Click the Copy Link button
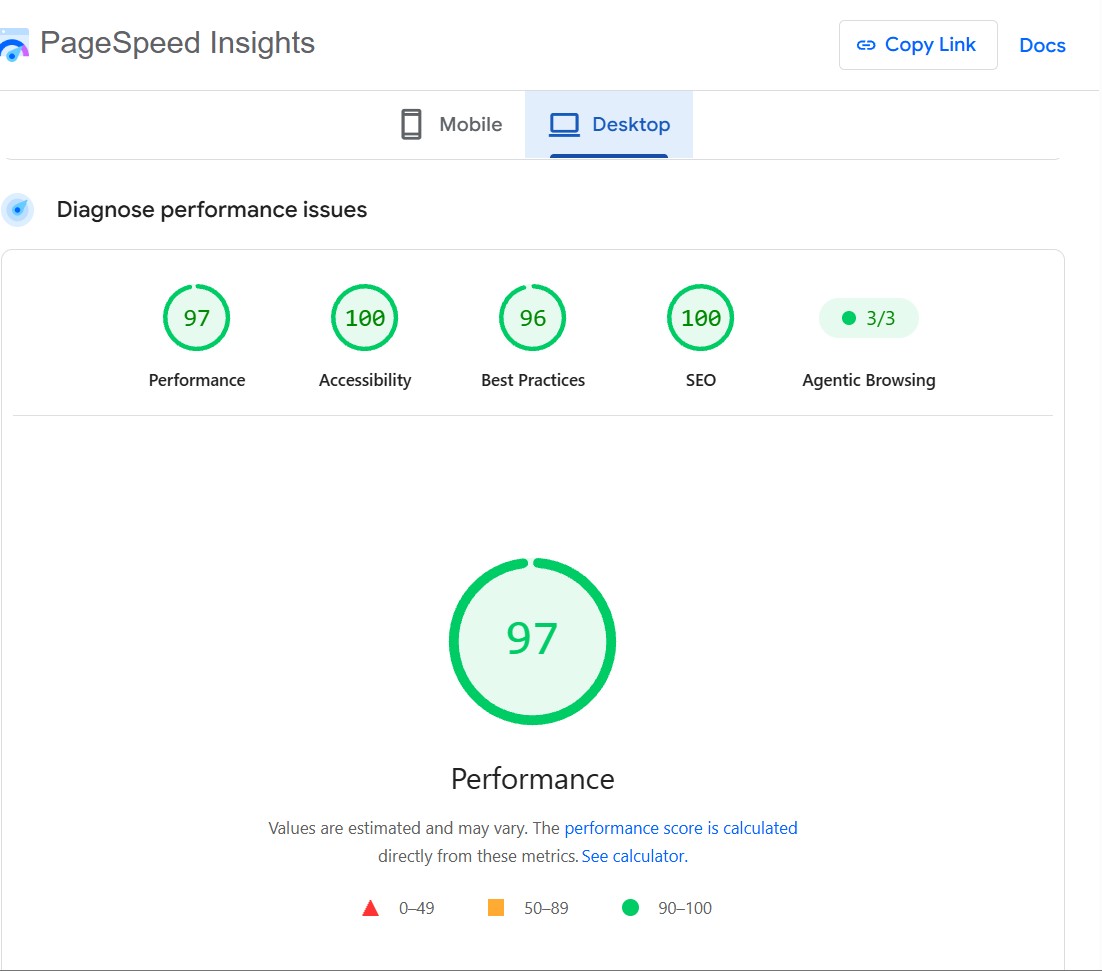1102x971 pixels. [918, 45]
